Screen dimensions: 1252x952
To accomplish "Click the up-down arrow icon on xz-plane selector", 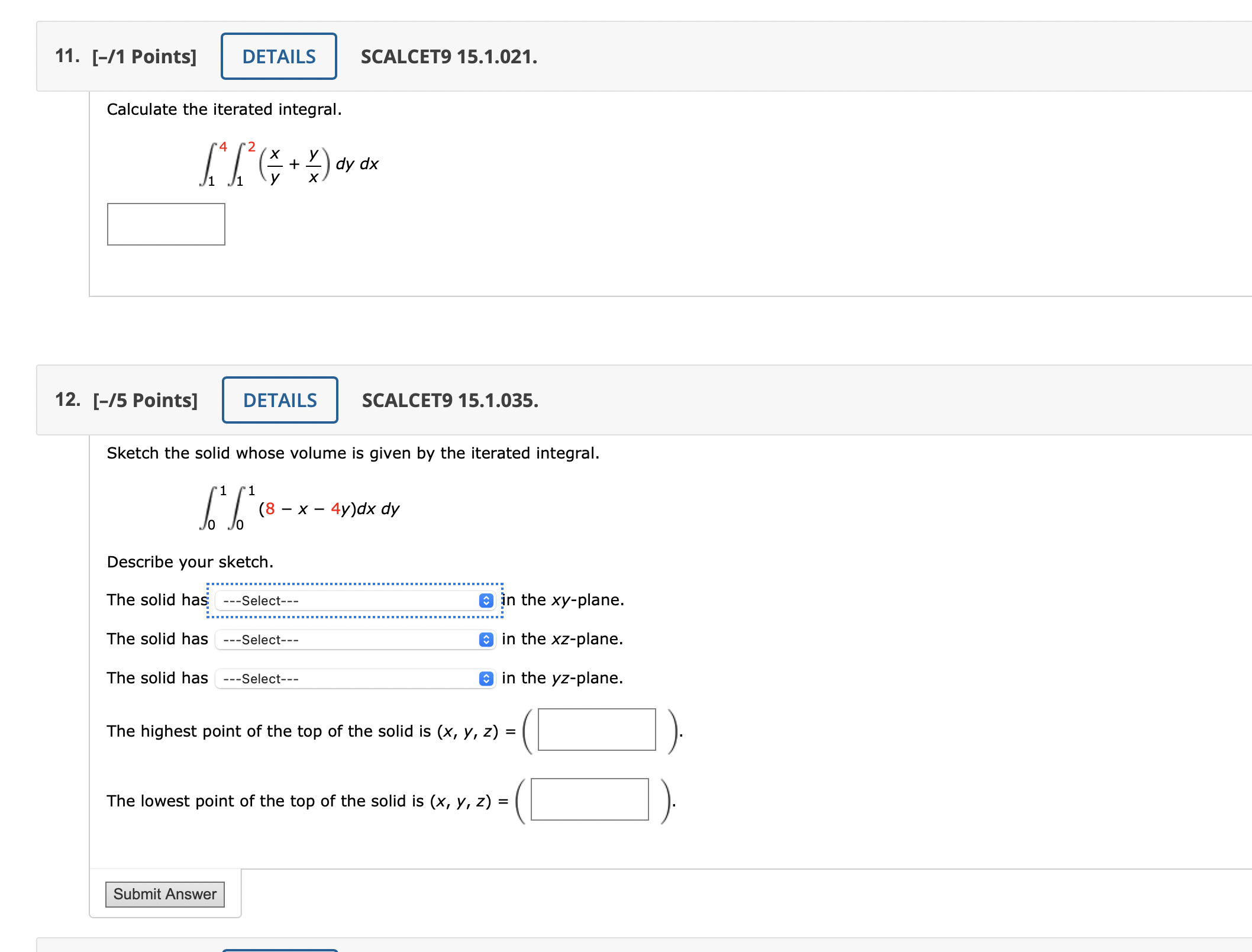I will tap(486, 640).
